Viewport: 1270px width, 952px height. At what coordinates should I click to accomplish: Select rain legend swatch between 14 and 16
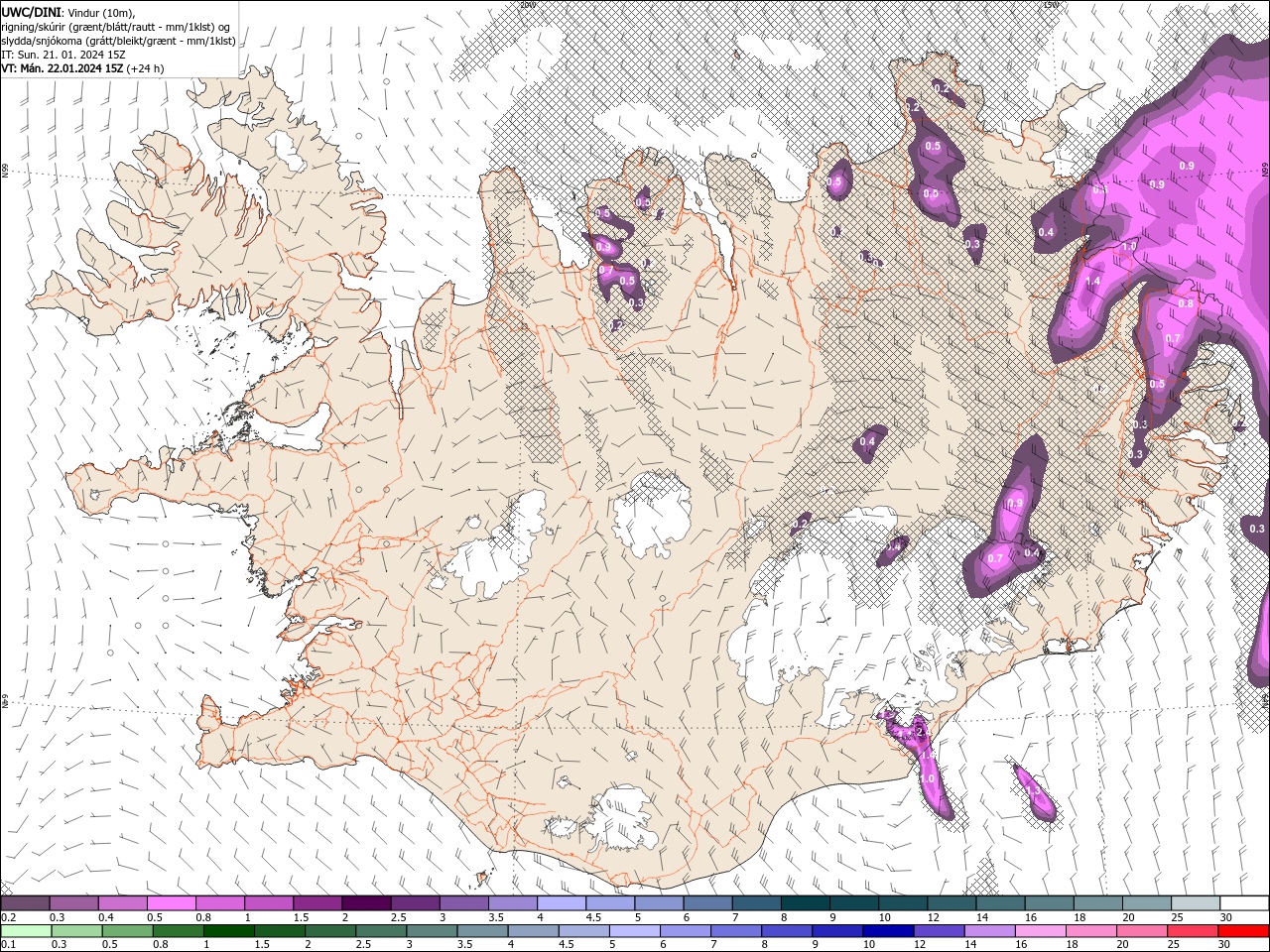(989, 931)
